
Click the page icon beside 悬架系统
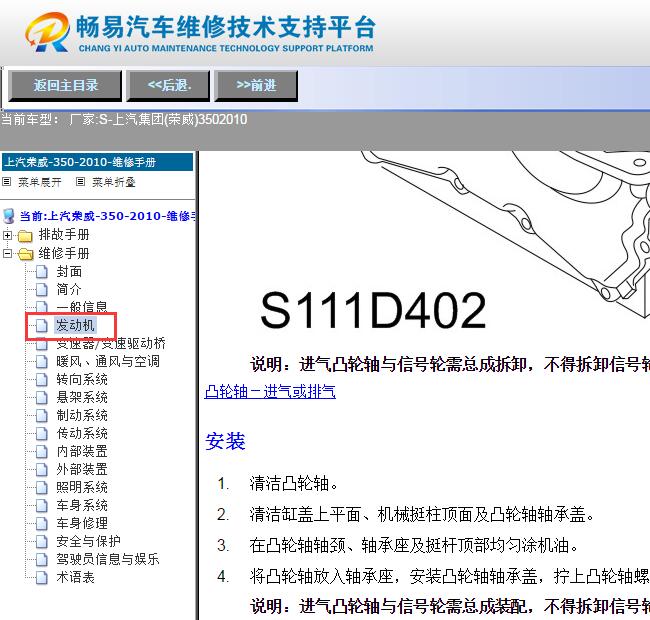41,398
